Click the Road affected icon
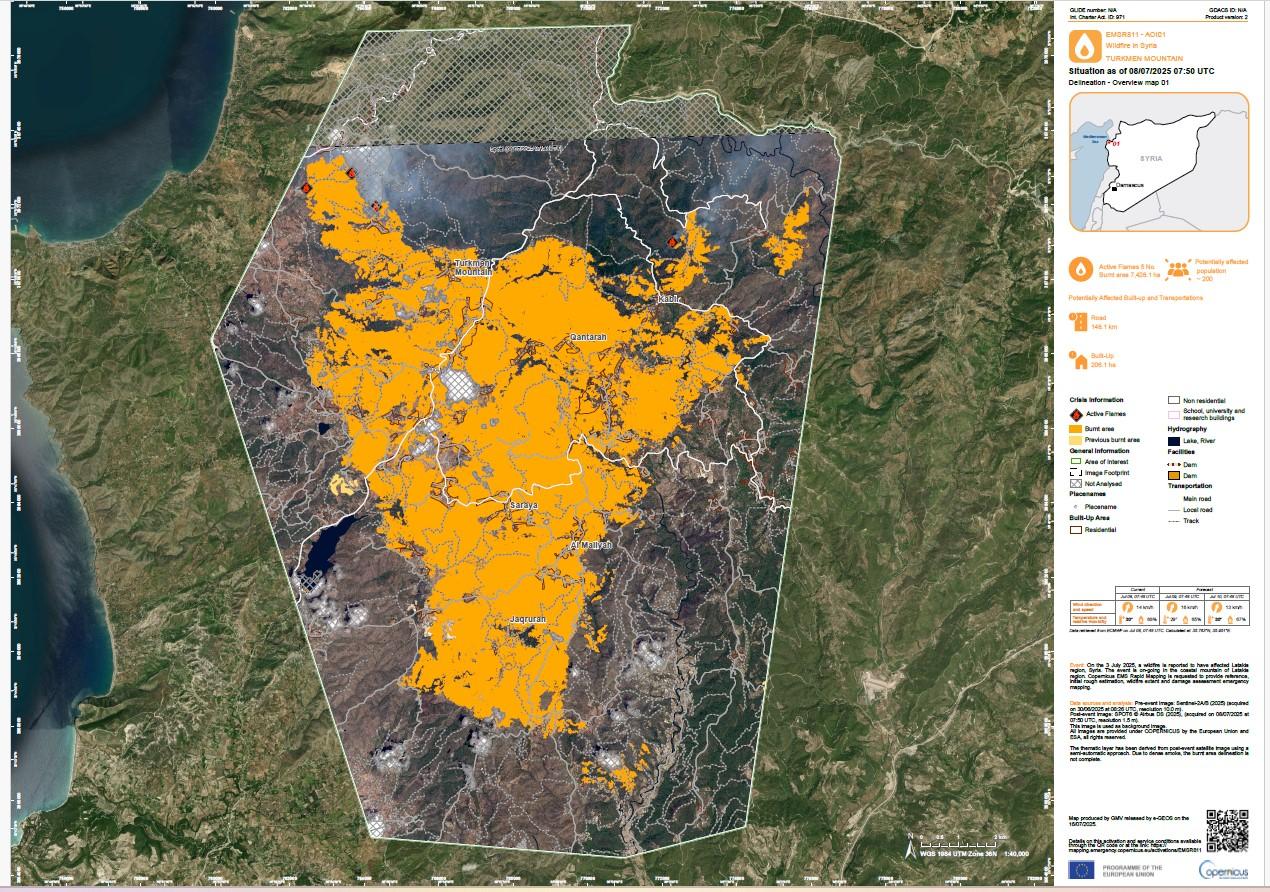This screenshot has height=892, width=1270. point(1078,321)
